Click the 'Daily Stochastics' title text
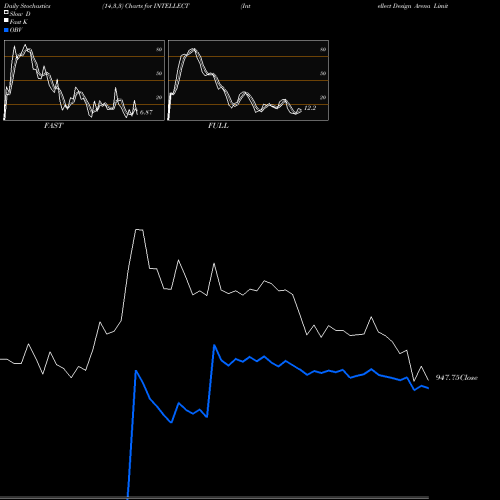500x500 pixels. tap(27, 6)
